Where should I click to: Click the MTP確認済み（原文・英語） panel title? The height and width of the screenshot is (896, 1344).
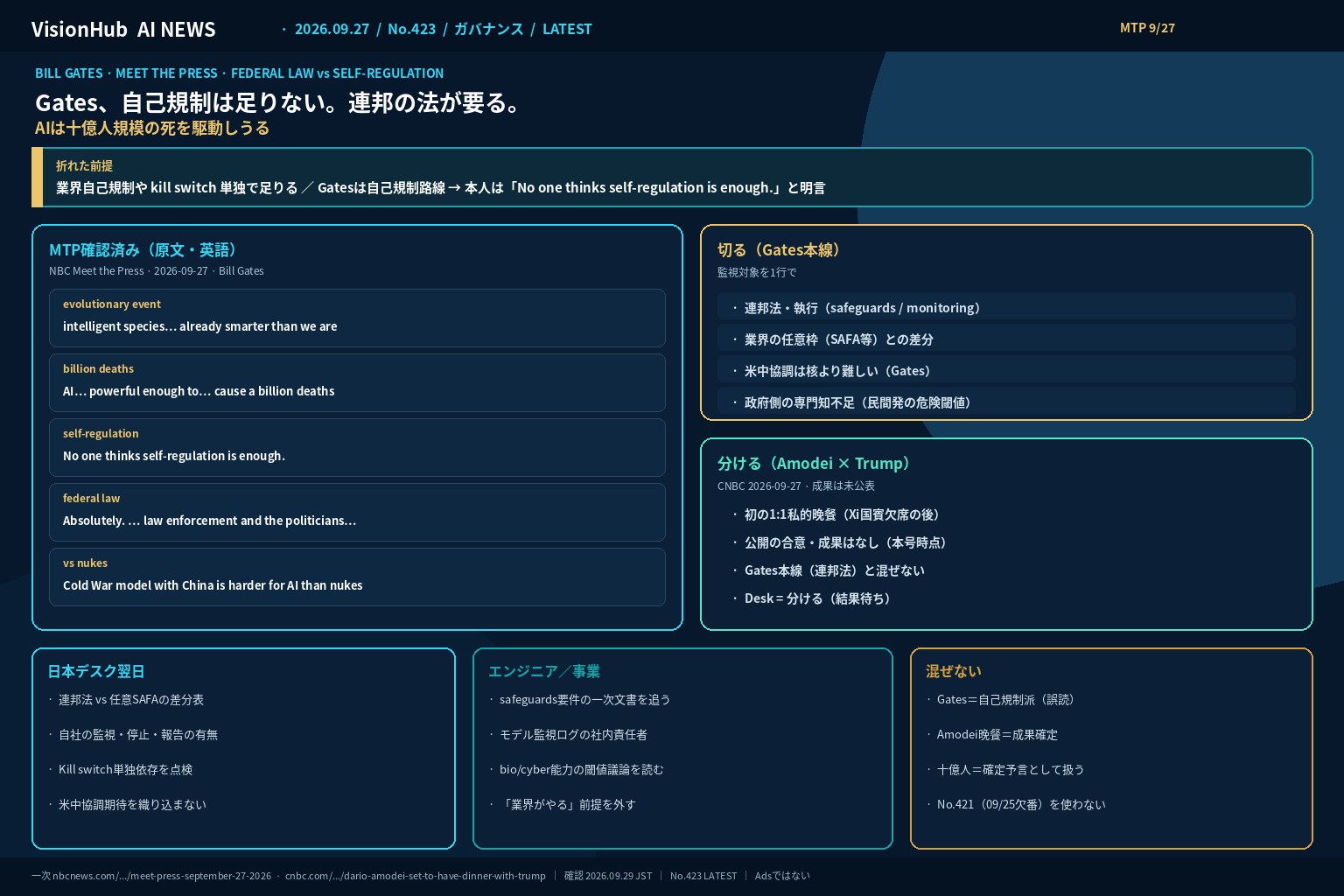click(x=145, y=249)
